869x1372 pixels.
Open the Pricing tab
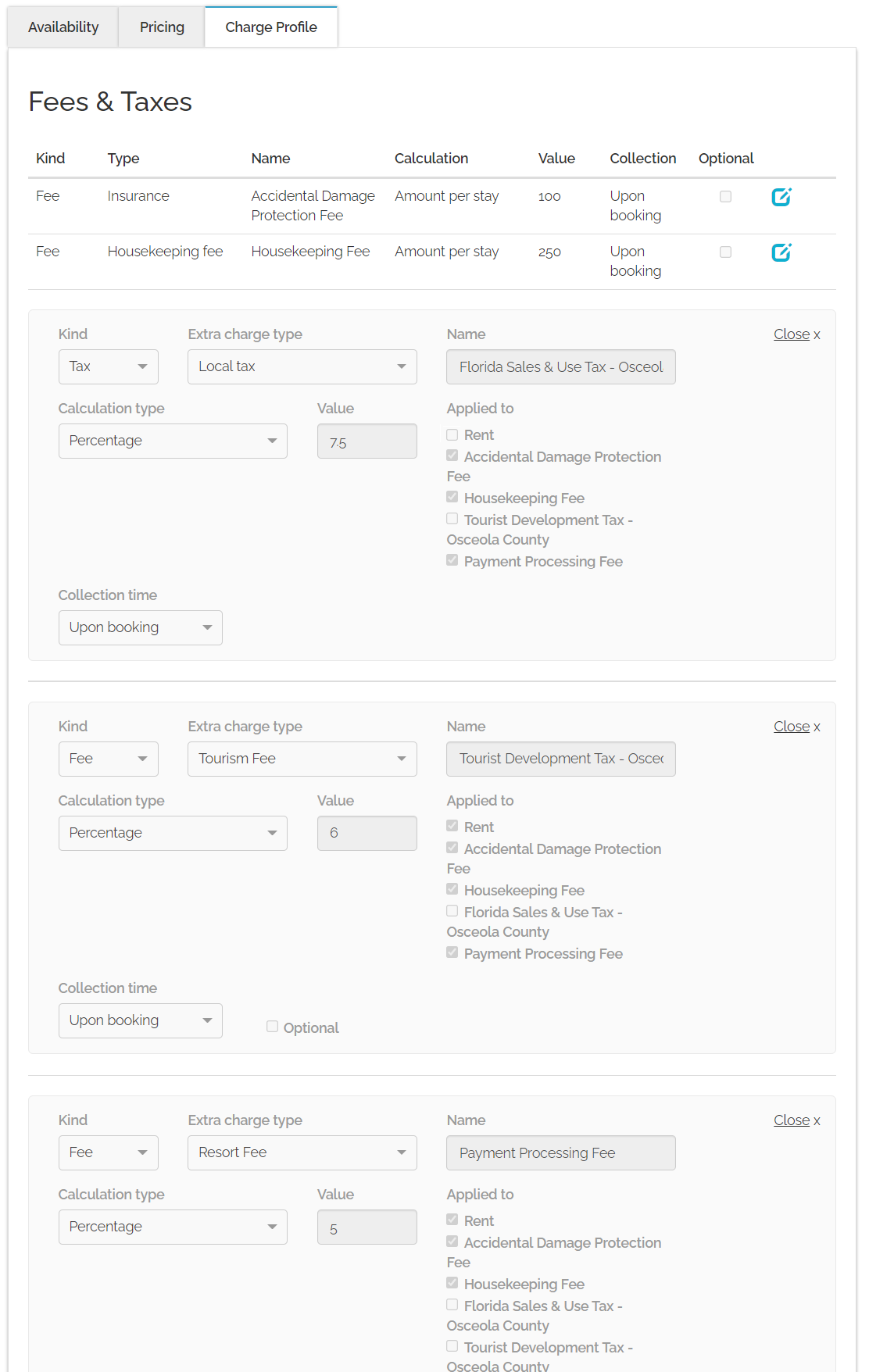click(162, 27)
